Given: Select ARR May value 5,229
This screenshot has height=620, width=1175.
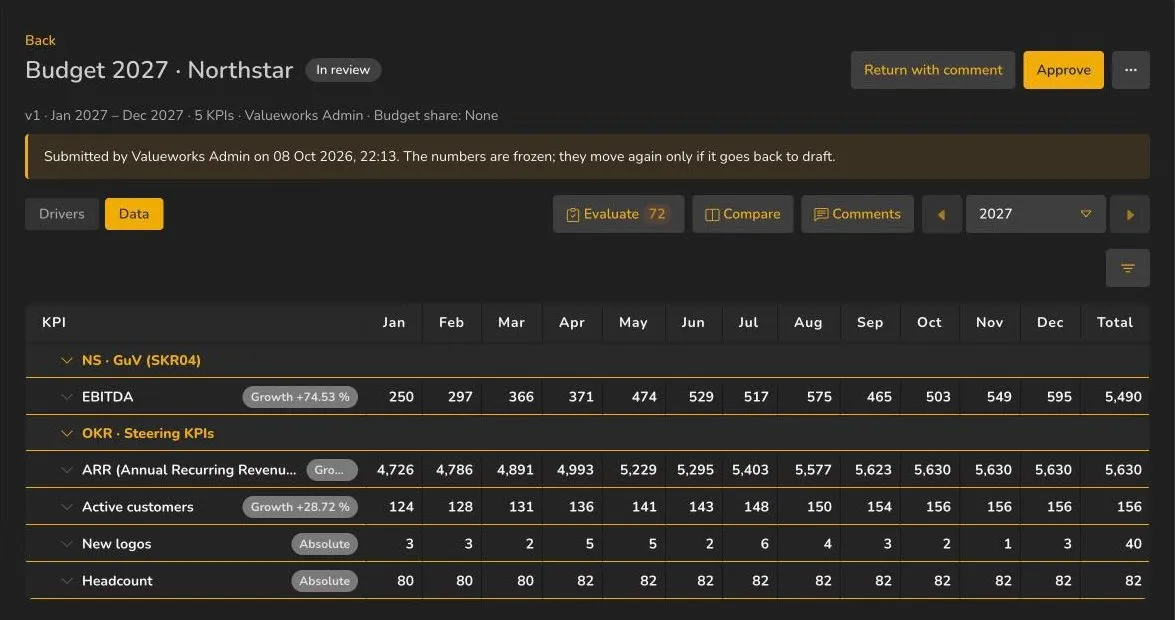Looking at the screenshot, I should click(638, 470).
